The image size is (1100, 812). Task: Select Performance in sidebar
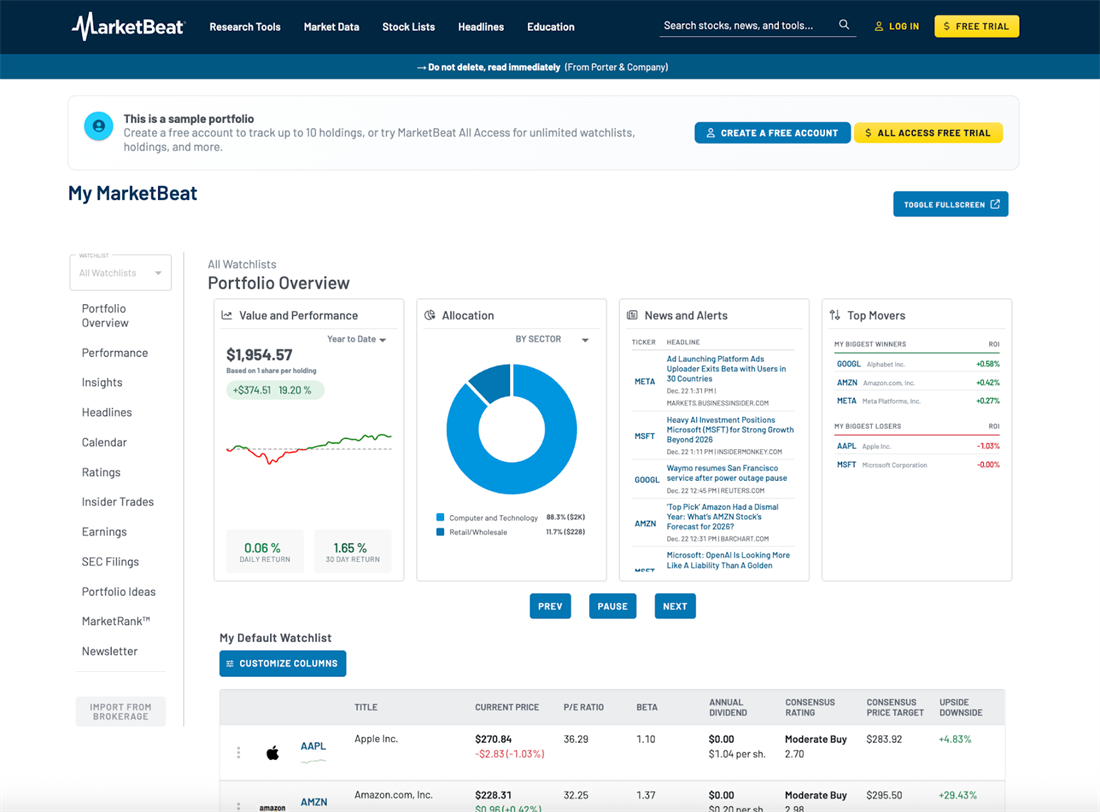(115, 352)
